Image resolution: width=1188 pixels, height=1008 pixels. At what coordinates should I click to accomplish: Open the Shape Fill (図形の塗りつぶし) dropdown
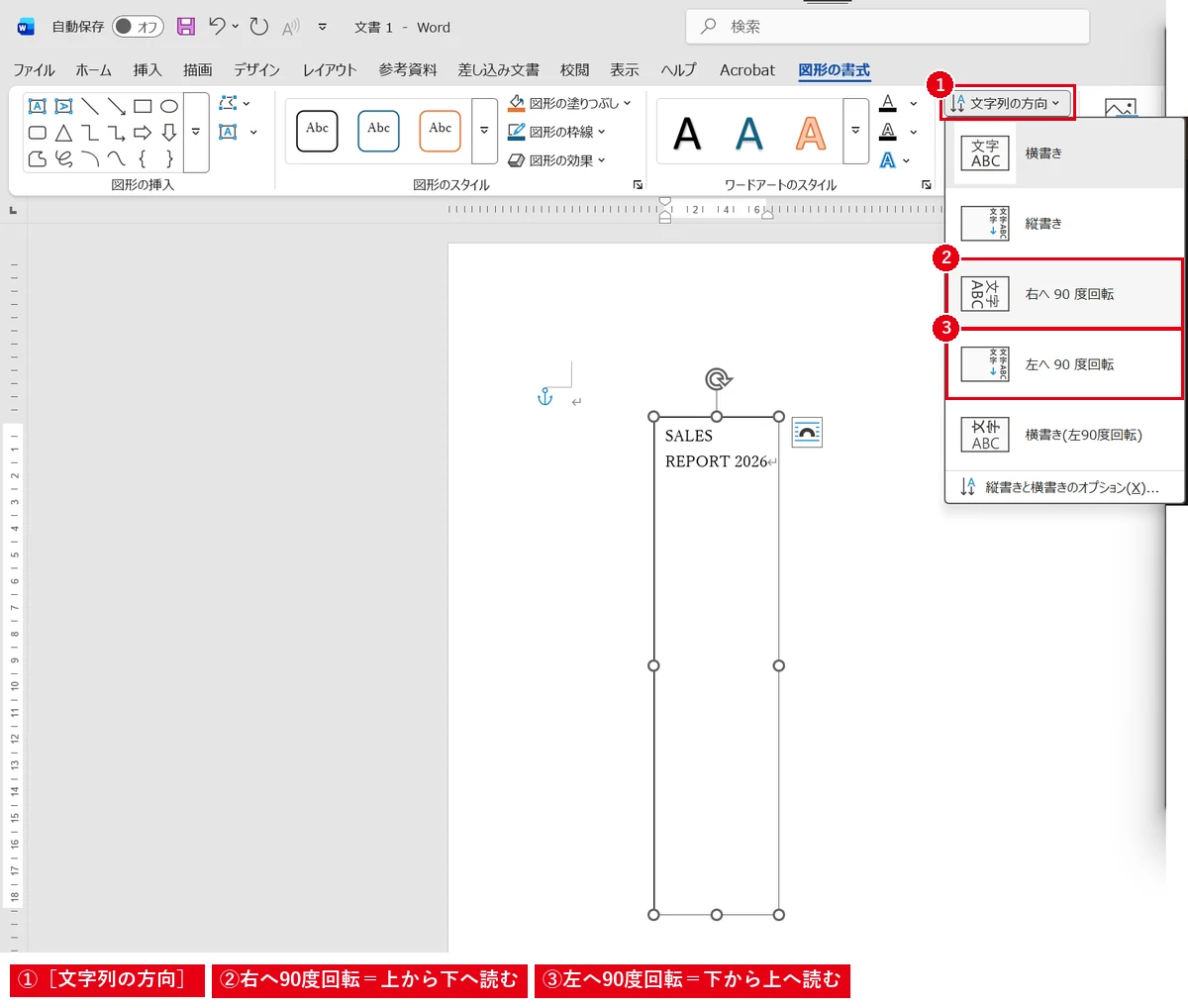(569, 103)
